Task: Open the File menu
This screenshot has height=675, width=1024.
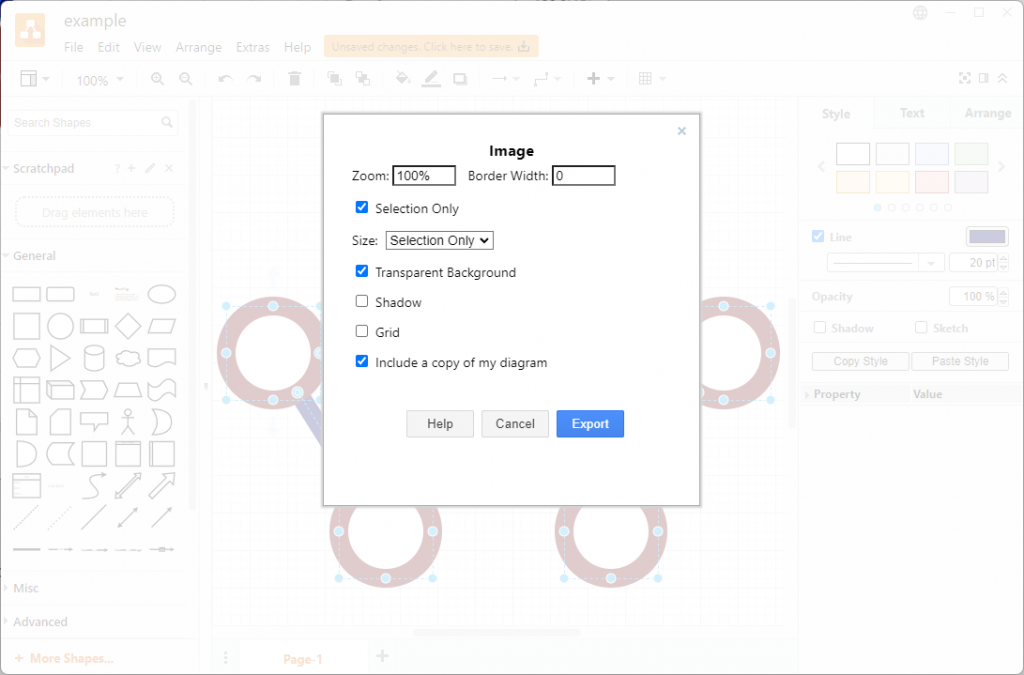Action: 73,47
